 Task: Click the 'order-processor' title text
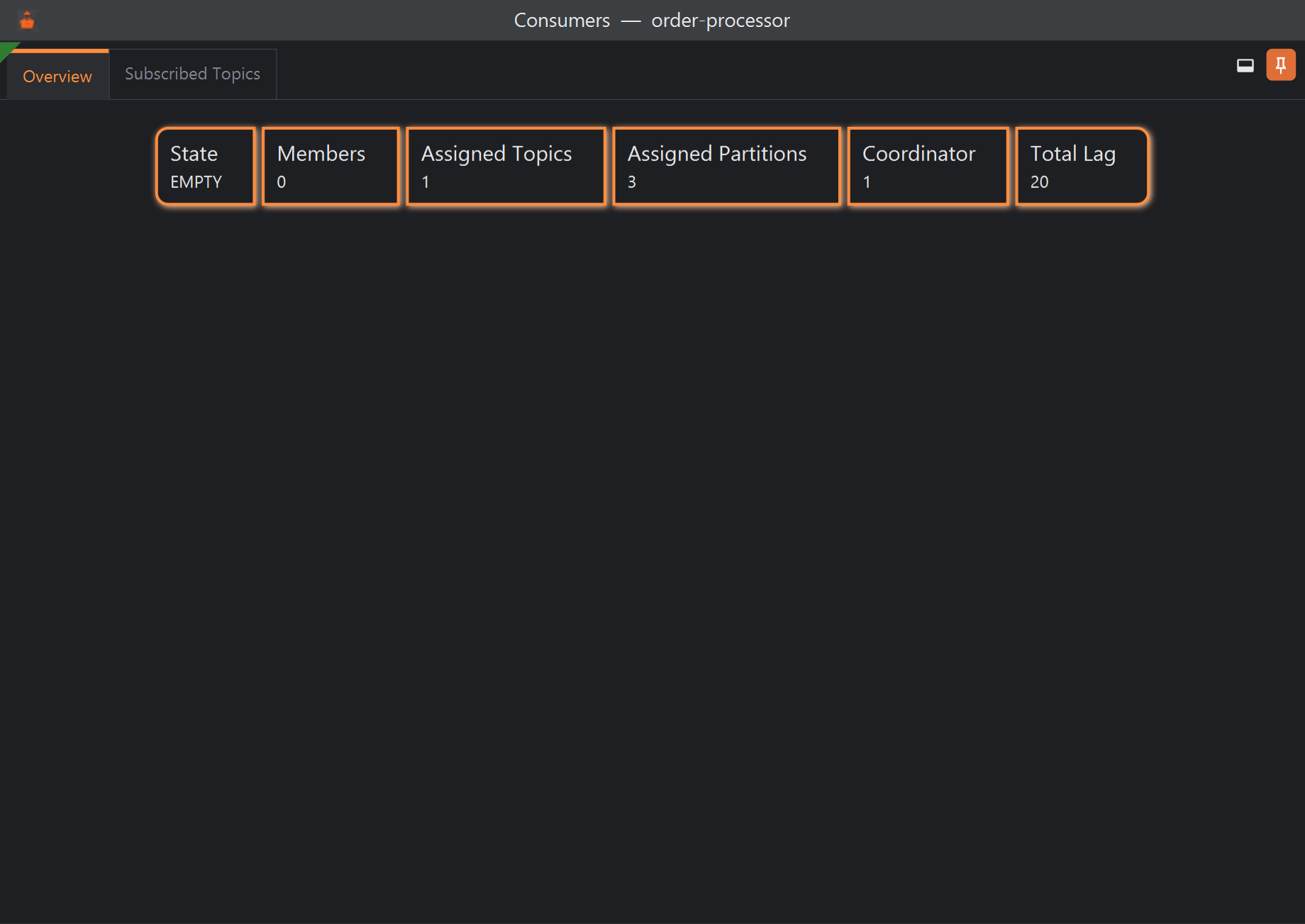coord(721,21)
